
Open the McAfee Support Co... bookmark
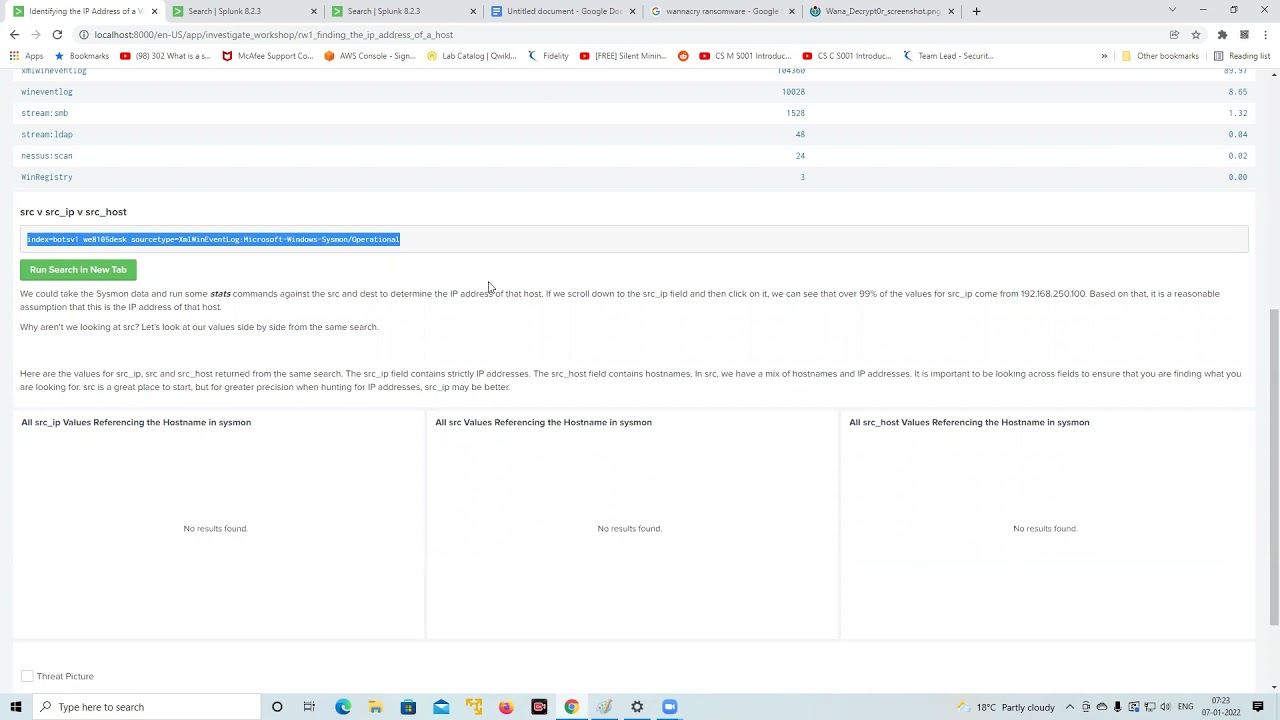tap(268, 56)
